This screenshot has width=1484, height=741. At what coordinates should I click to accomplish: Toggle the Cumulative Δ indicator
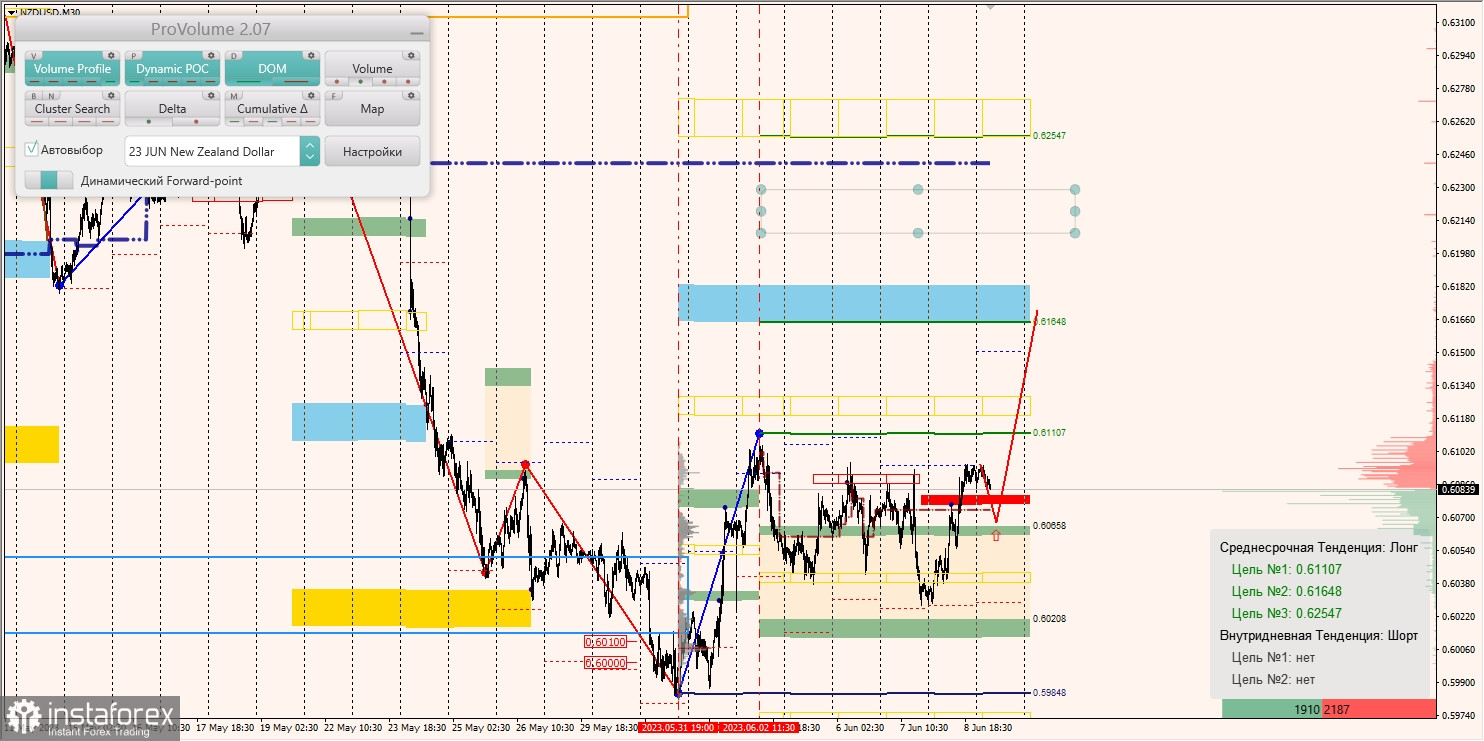(272, 108)
